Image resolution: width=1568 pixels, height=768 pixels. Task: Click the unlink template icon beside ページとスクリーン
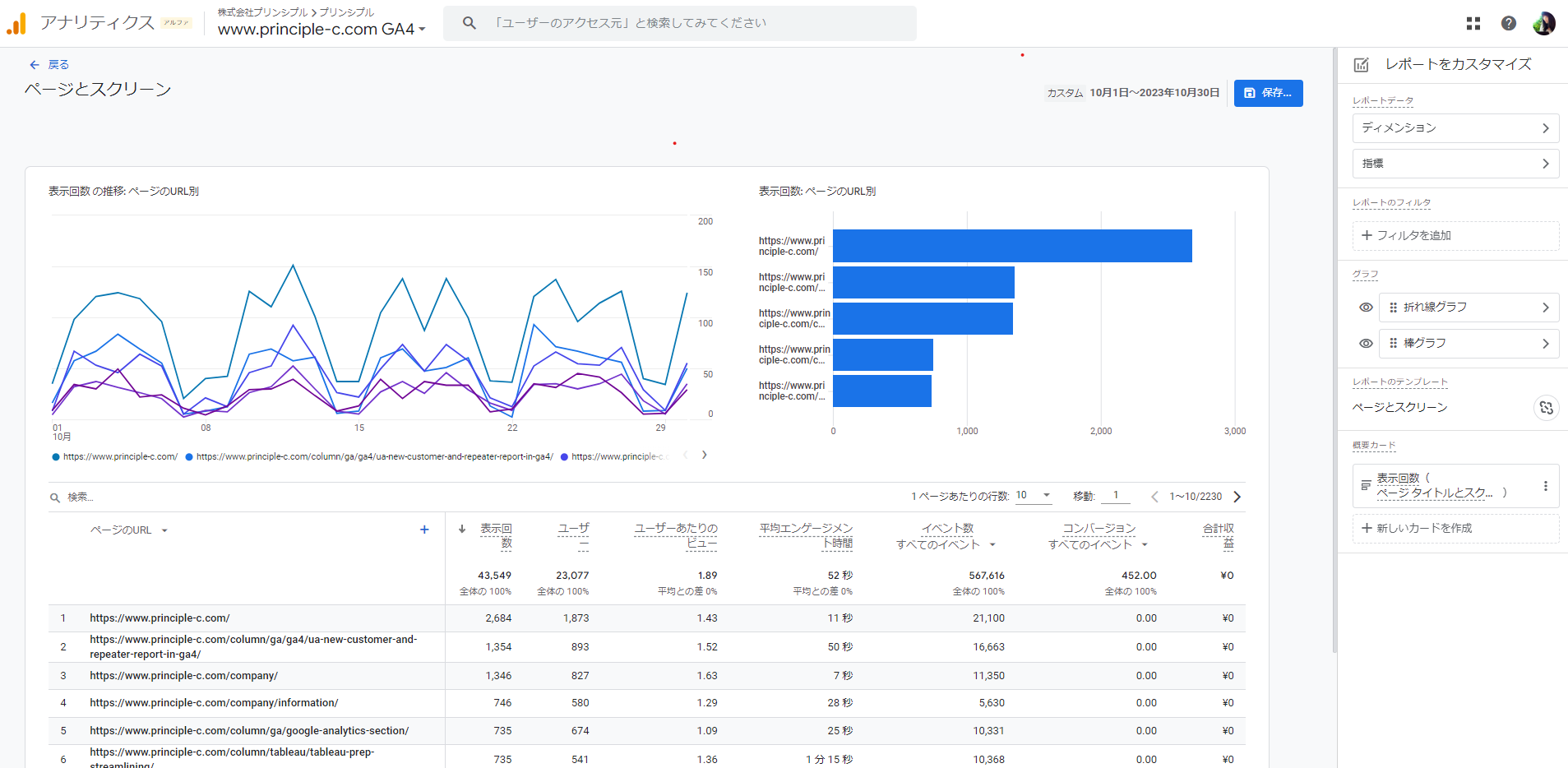coord(1546,408)
